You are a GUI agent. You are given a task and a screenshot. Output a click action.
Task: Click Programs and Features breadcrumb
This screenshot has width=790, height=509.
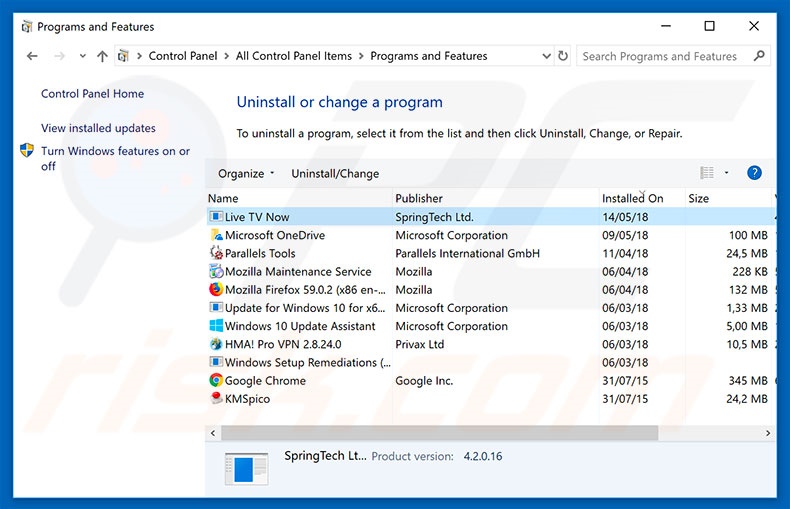point(429,56)
